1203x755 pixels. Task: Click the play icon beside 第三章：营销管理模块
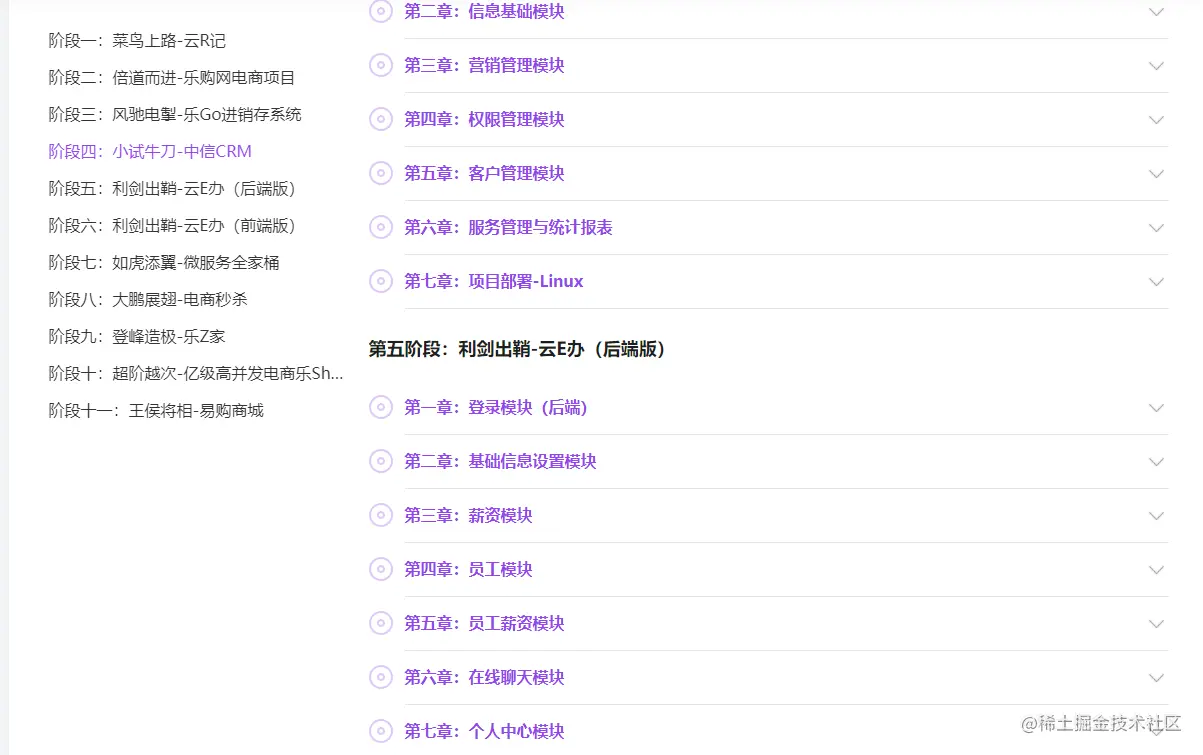point(381,65)
